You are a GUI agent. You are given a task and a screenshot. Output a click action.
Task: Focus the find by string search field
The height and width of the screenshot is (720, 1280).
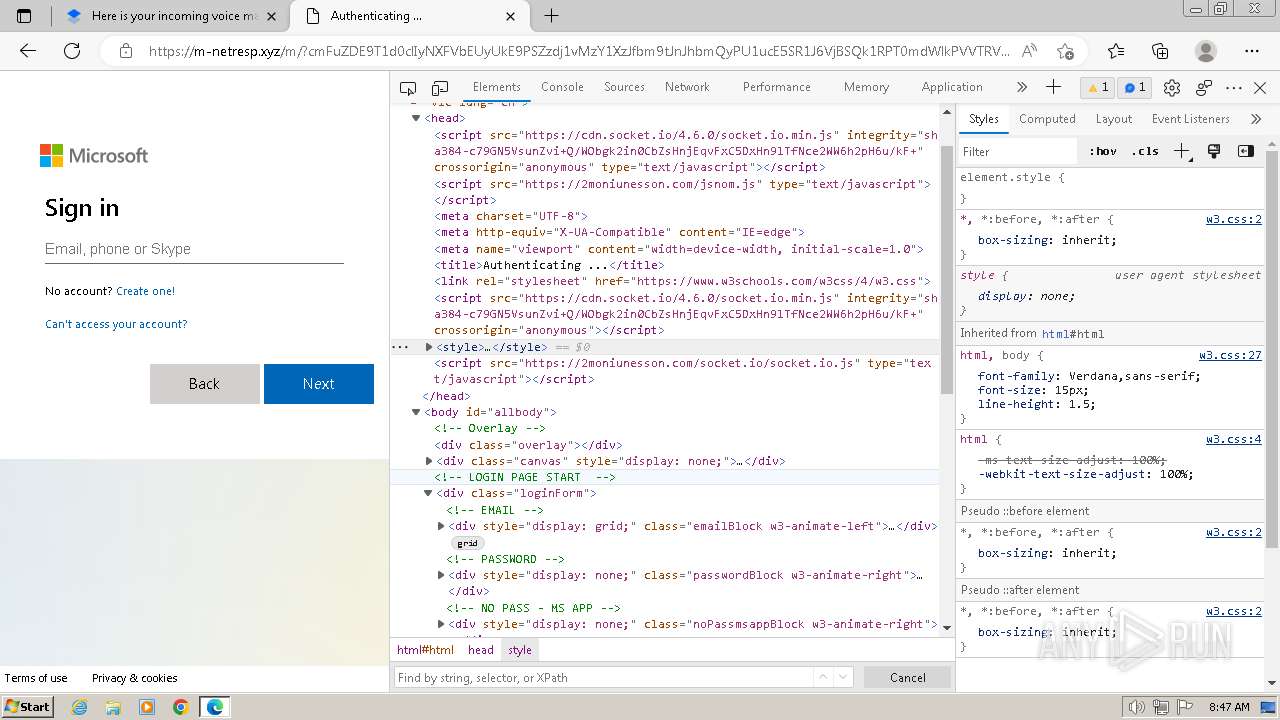tap(603, 677)
